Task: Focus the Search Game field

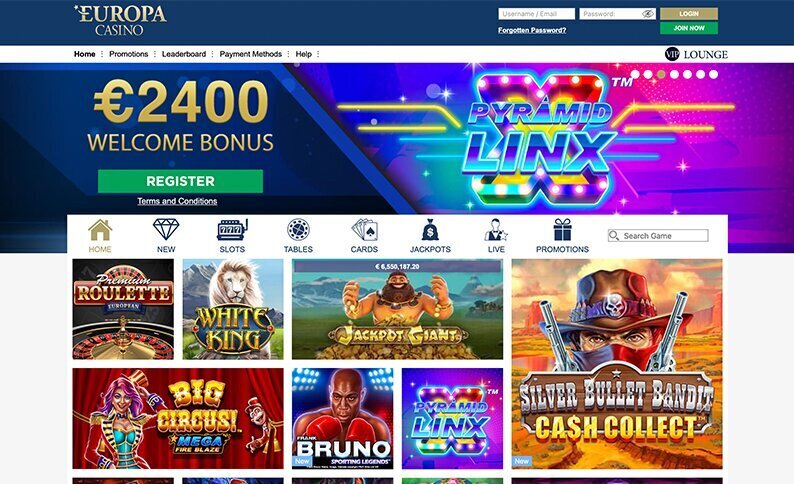Action: coord(658,235)
